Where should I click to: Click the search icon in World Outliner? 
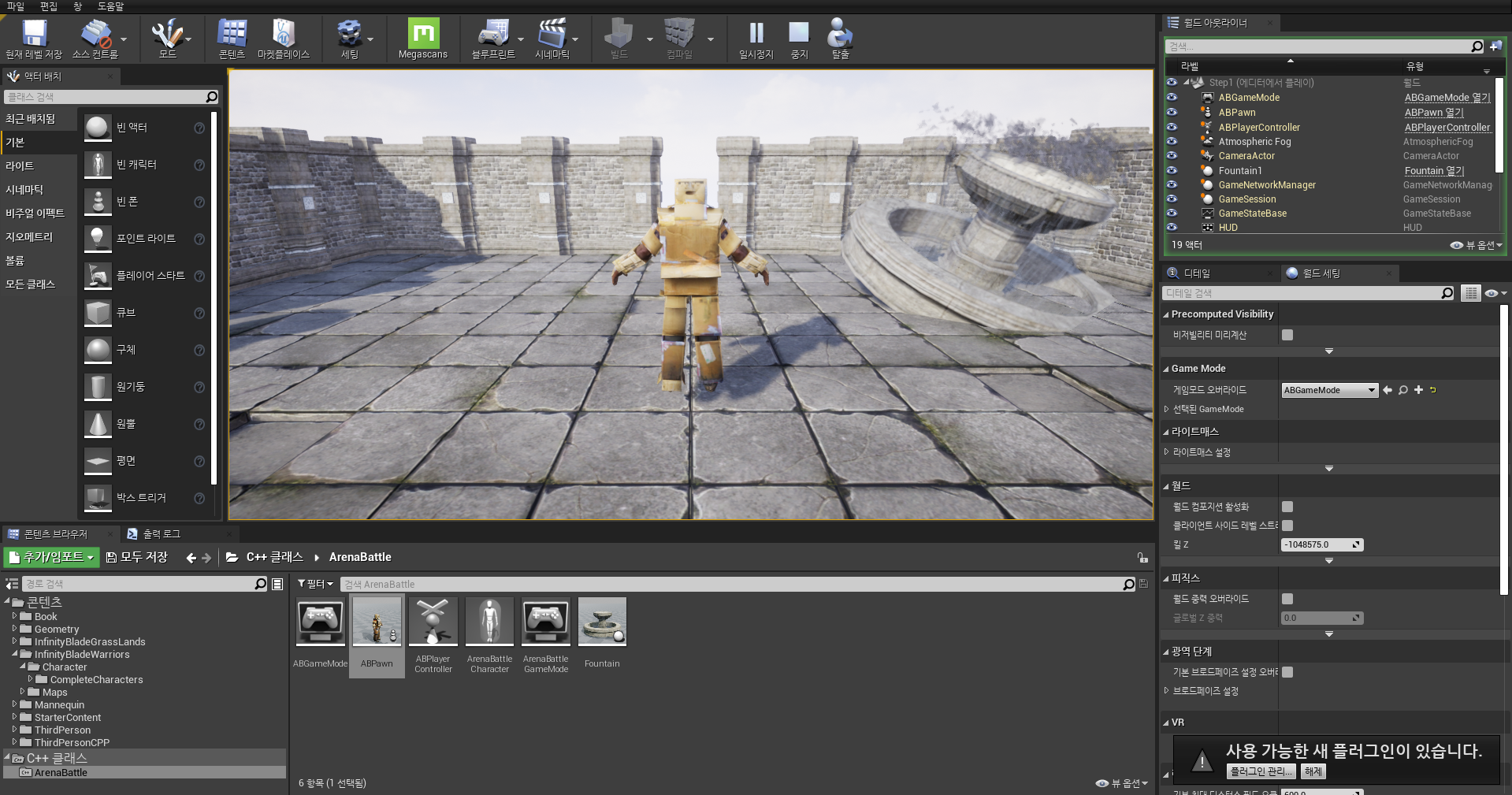pos(1477,46)
